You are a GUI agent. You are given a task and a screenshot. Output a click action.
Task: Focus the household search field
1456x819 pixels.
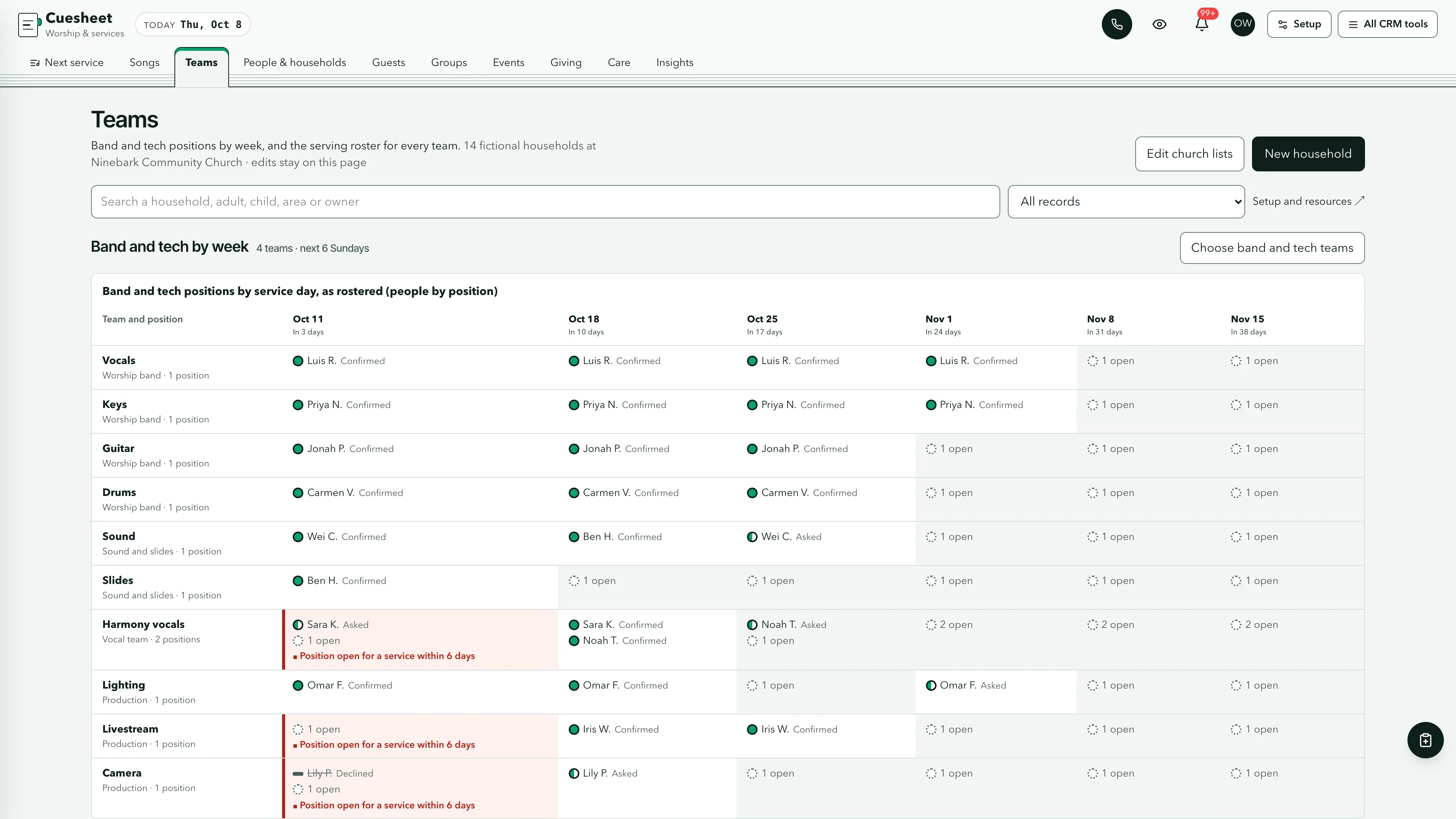(x=545, y=202)
